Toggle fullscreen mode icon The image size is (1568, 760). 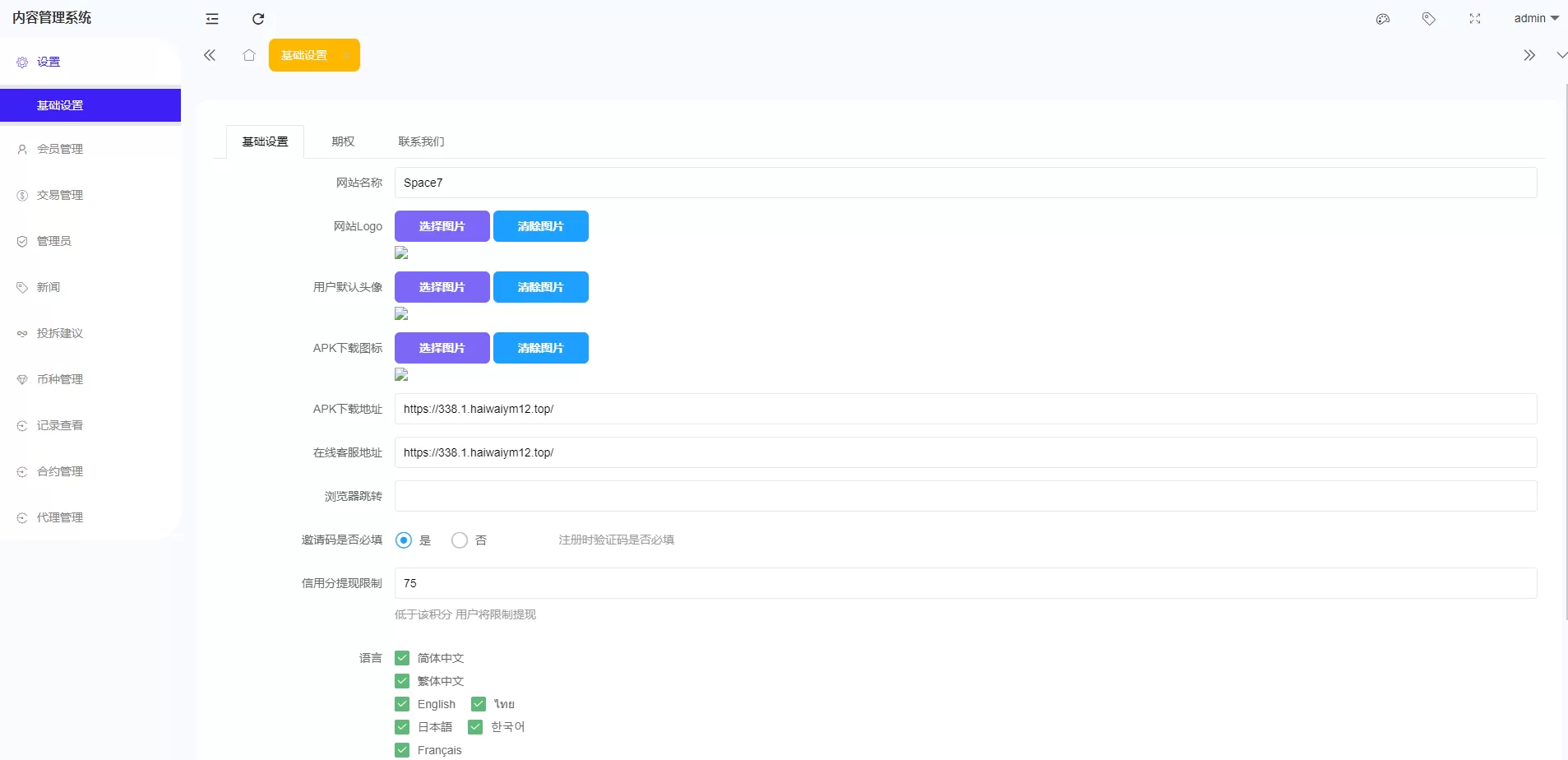click(1475, 19)
